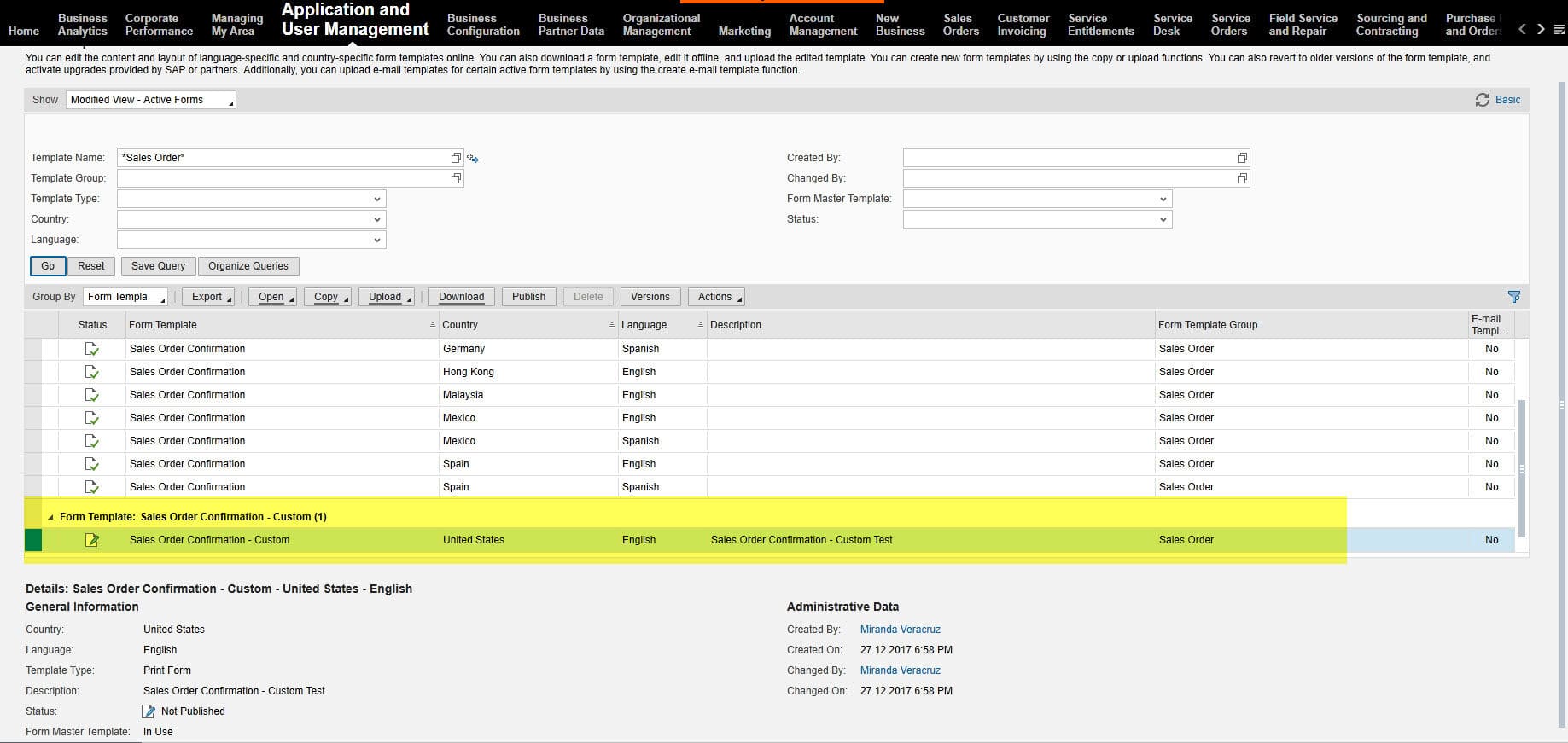
Task: Click the table filter funnel icon
Action: click(x=1513, y=297)
